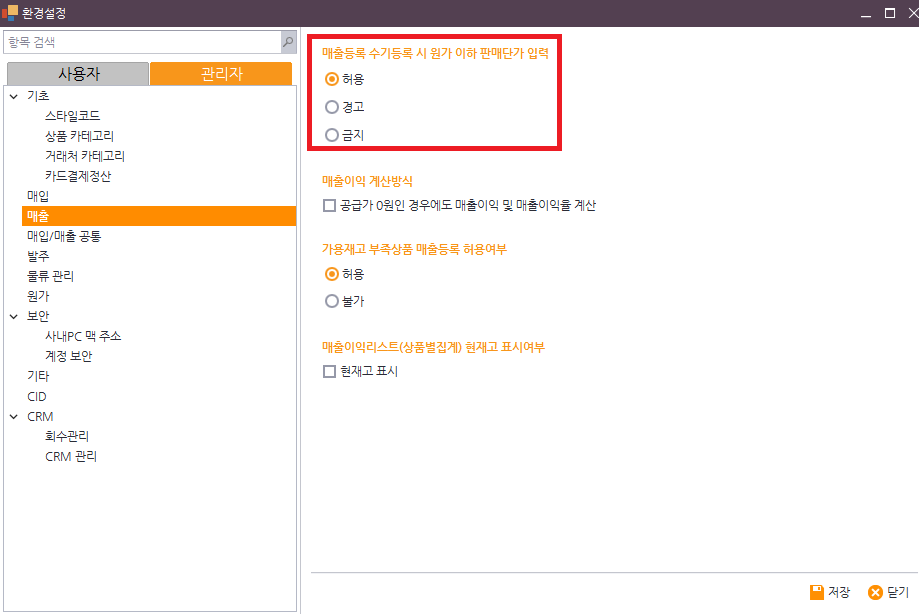
Task: Click the save disk icon
Action: [816, 592]
